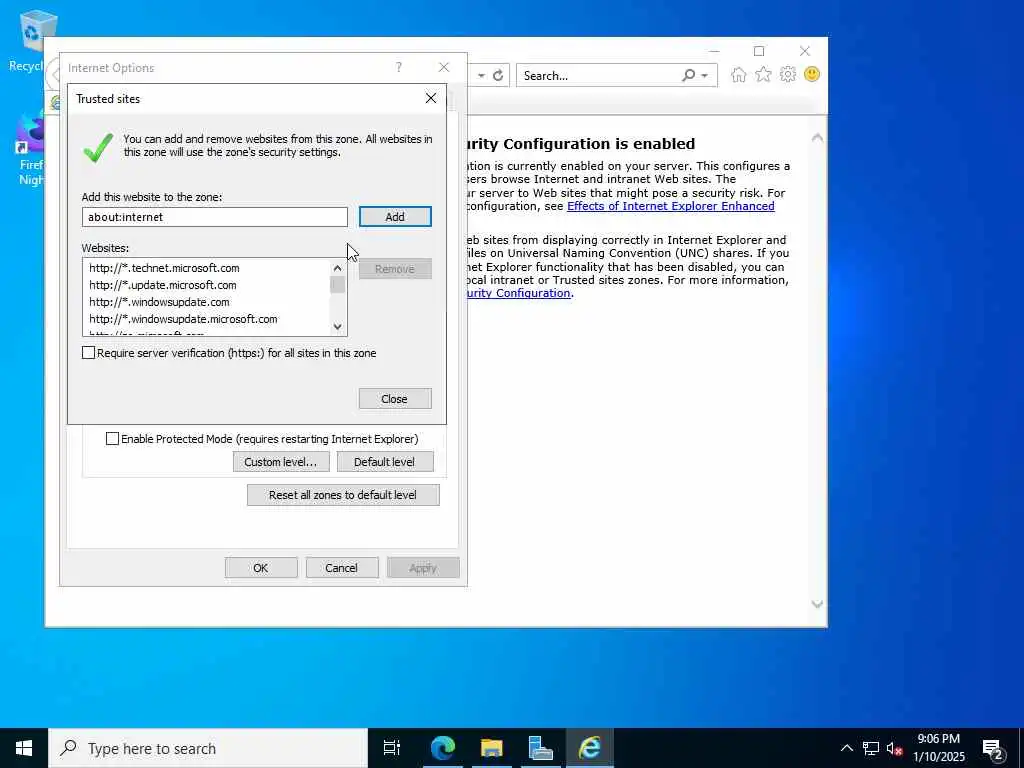
Task: Open the notification center icon
Action: click(993, 748)
